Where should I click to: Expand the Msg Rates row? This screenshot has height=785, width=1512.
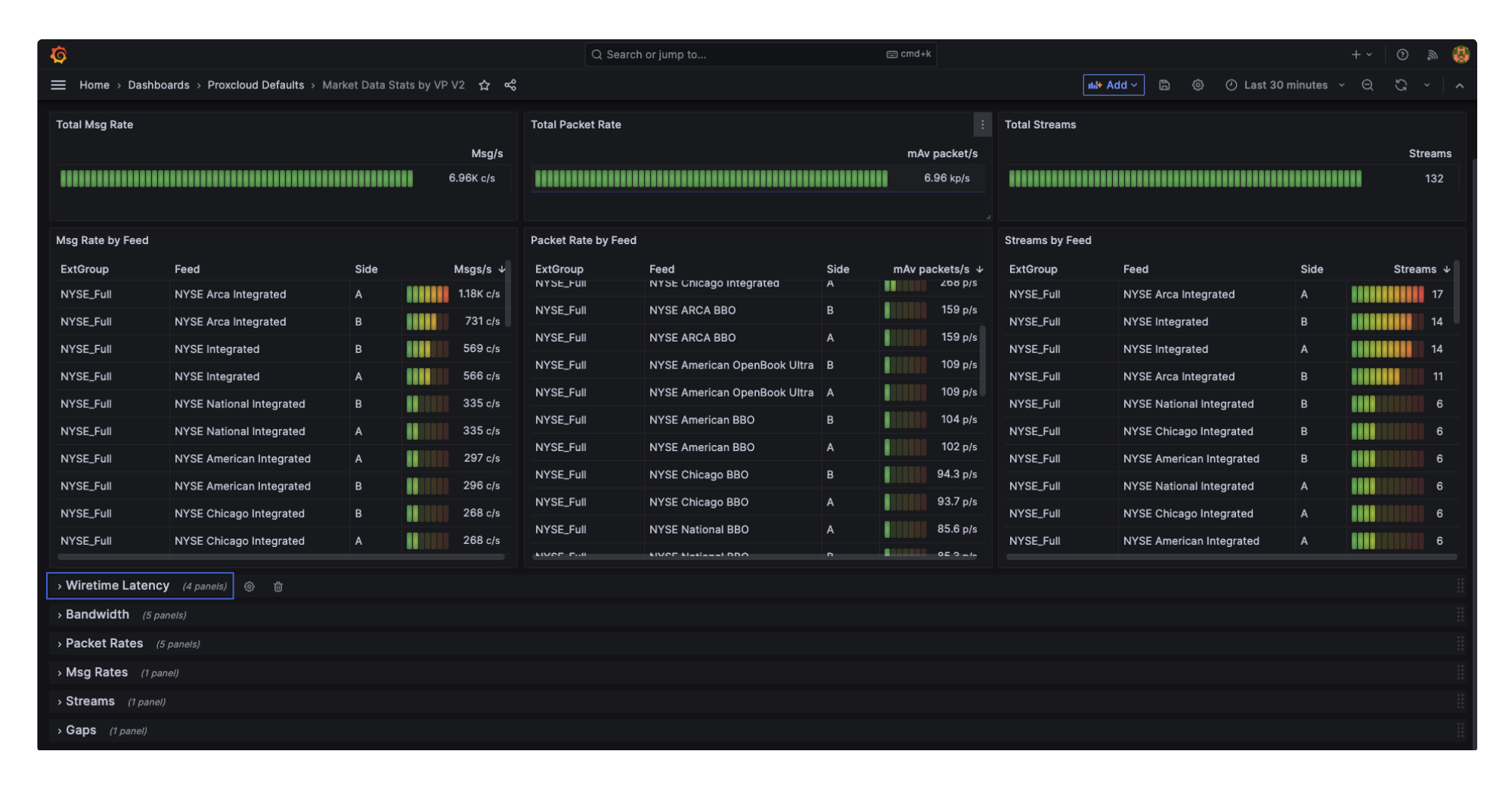tap(96, 672)
